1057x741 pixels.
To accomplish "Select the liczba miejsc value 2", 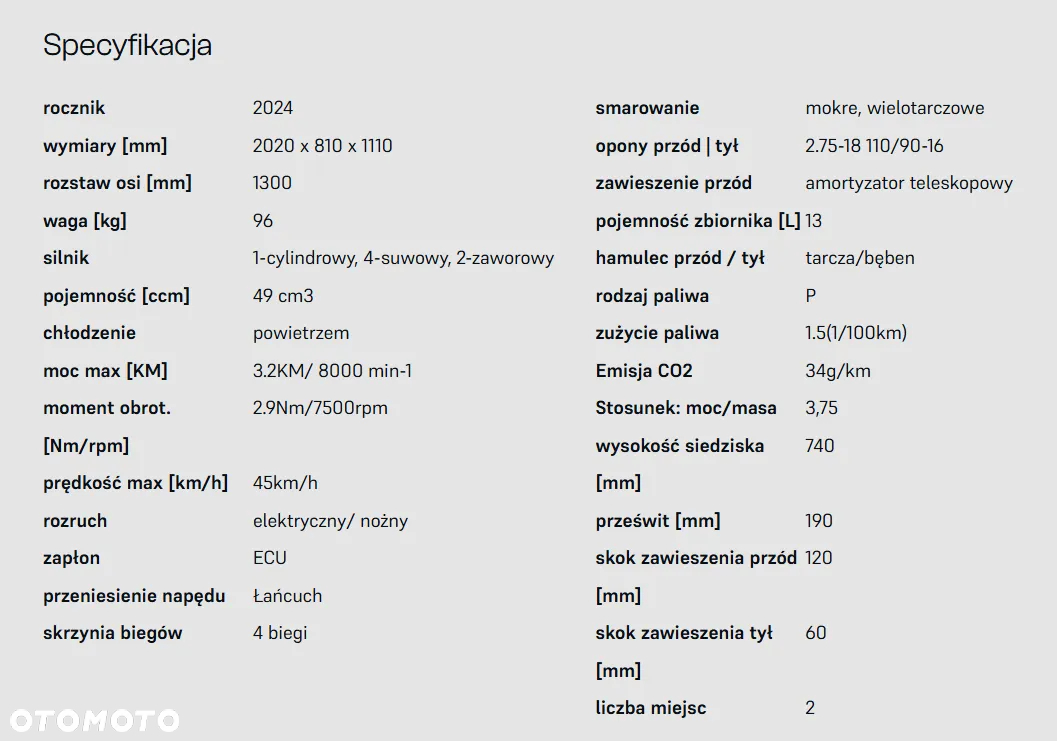I will coord(810,708).
